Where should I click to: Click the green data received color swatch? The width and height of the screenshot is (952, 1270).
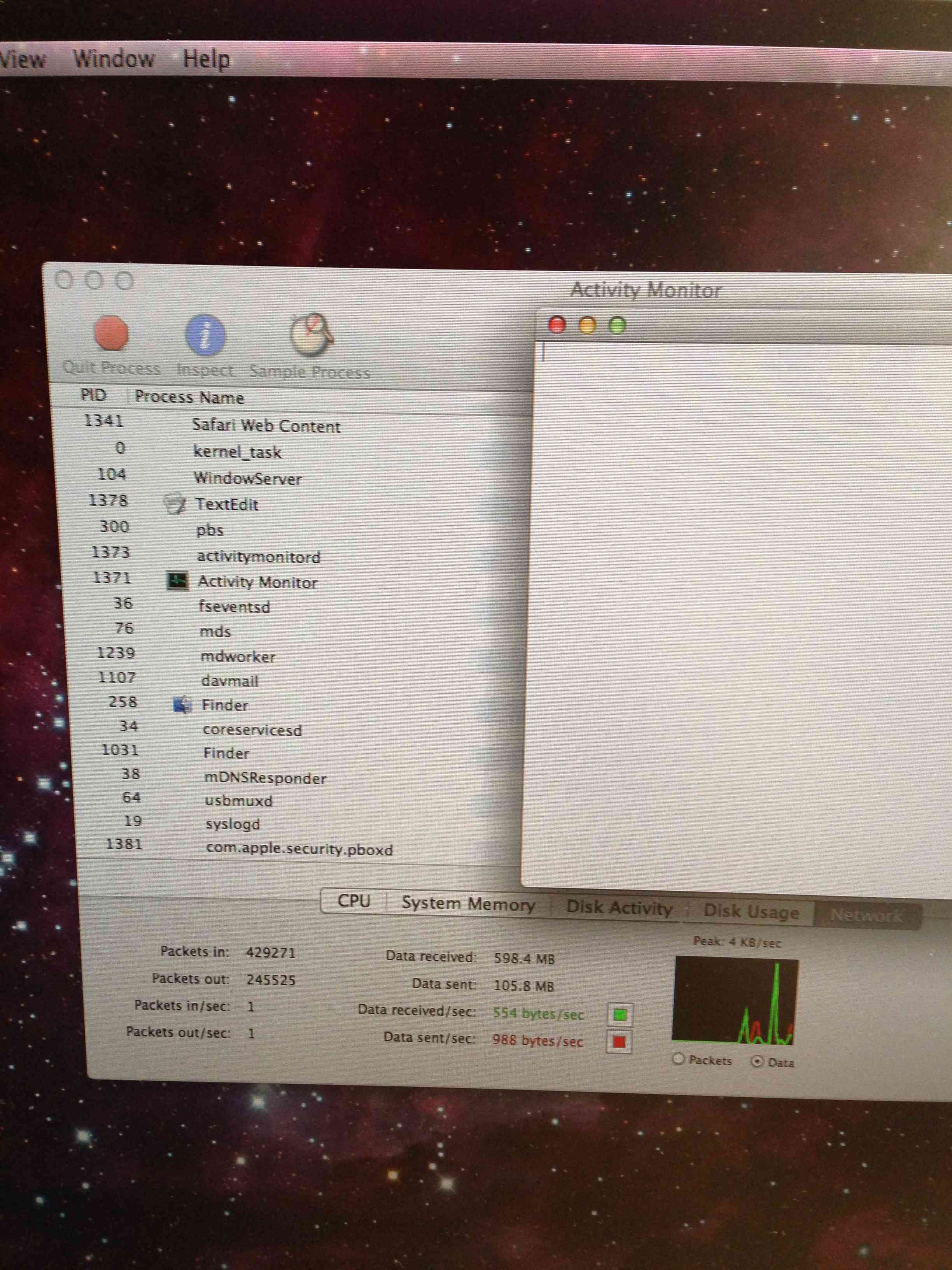tap(620, 1014)
